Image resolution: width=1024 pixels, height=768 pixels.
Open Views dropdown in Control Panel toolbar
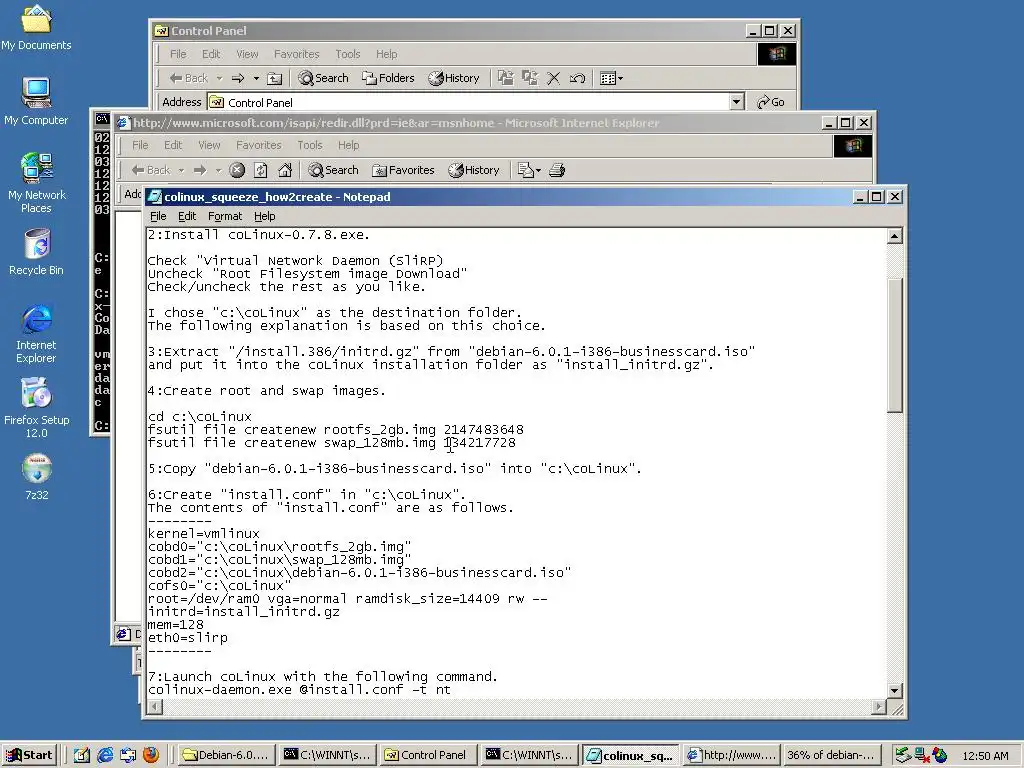[x=611, y=78]
